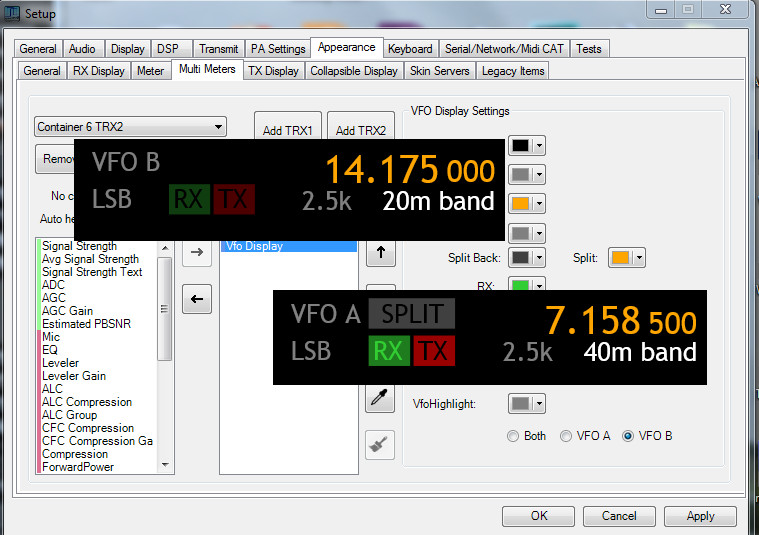Image resolution: width=759 pixels, height=535 pixels.
Task: Select ALC Group item
Action: coord(69,415)
